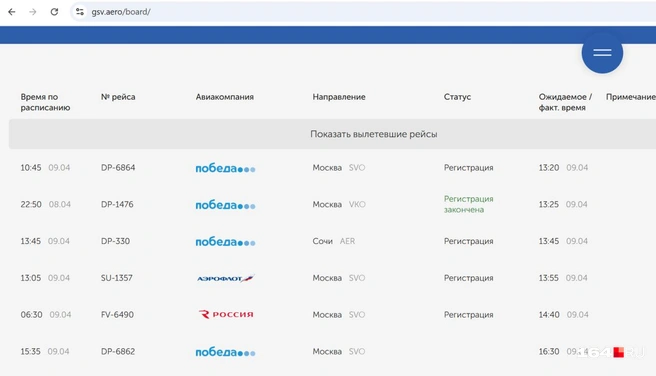
Task: Click scheduled time 13:05 09.04
Action: [45, 278]
